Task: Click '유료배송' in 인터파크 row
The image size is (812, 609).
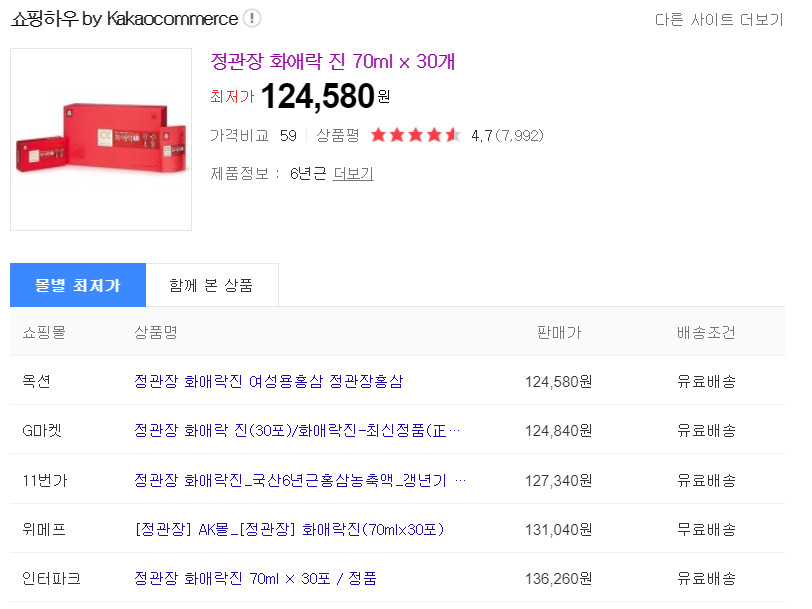Action: click(x=706, y=579)
